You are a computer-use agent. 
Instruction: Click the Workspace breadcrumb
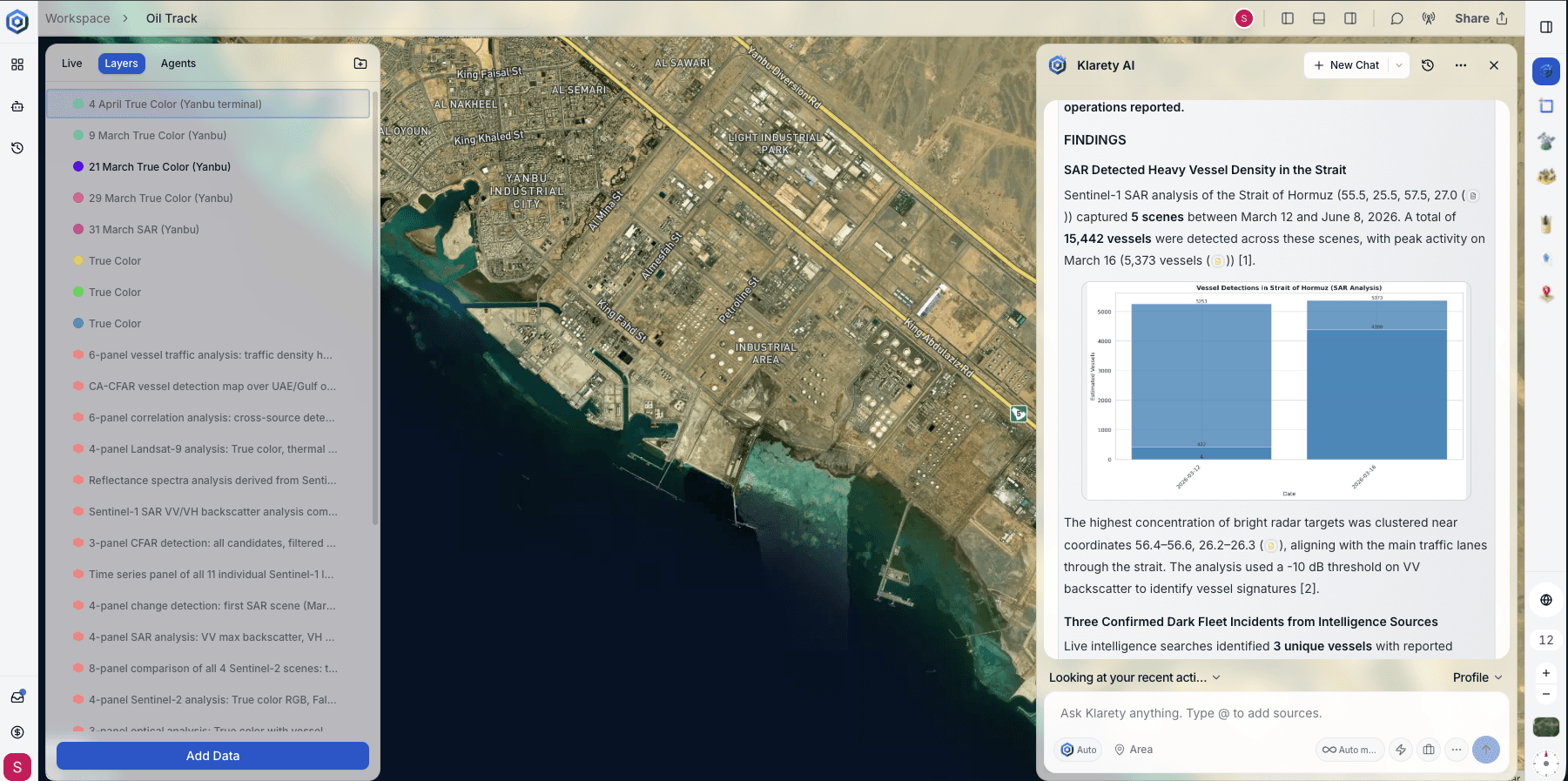coord(77,18)
